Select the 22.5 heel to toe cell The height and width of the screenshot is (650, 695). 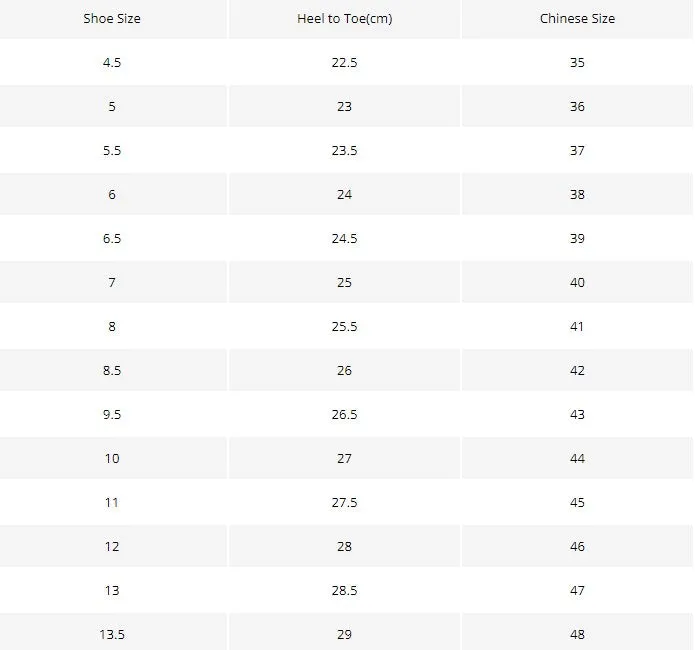(x=344, y=63)
